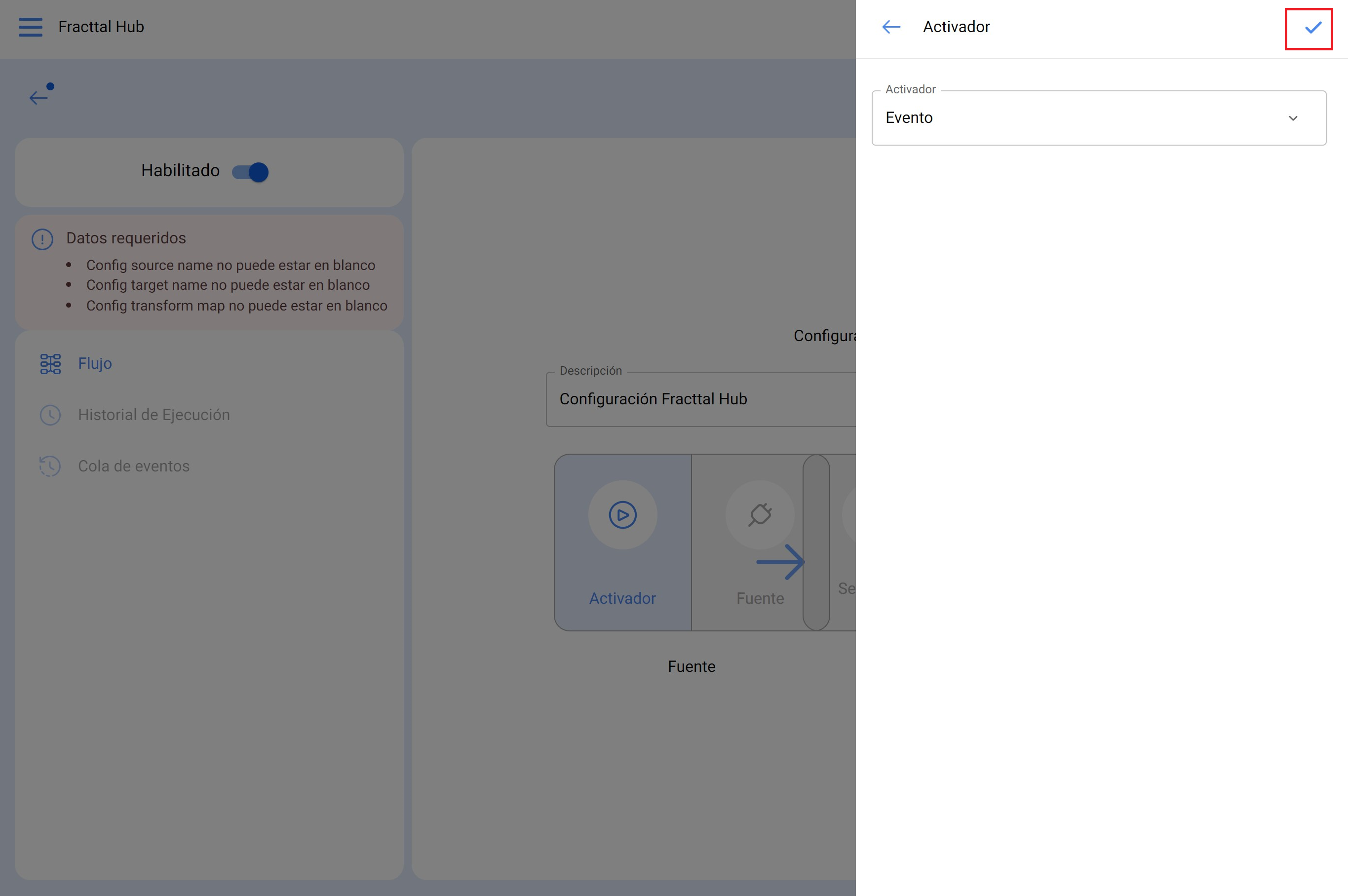The height and width of the screenshot is (896, 1348).
Task: Confirm Activador with the checkmark icon
Action: (1312, 27)
